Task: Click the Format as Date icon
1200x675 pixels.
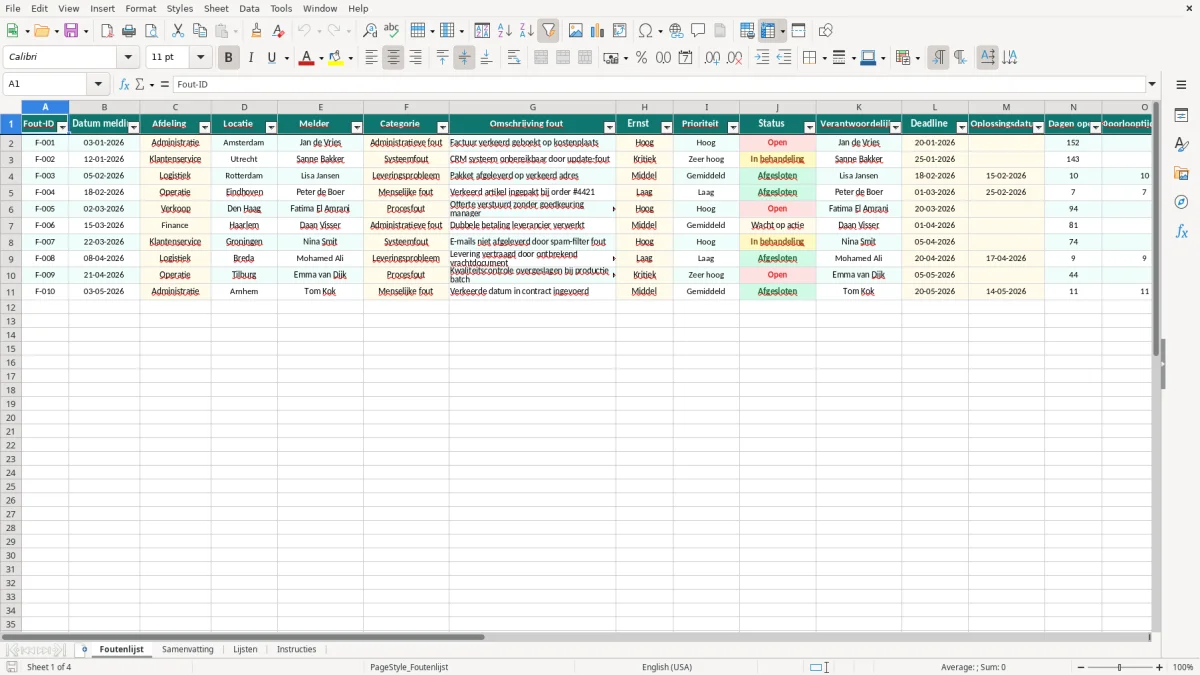Action: point(685,58)
